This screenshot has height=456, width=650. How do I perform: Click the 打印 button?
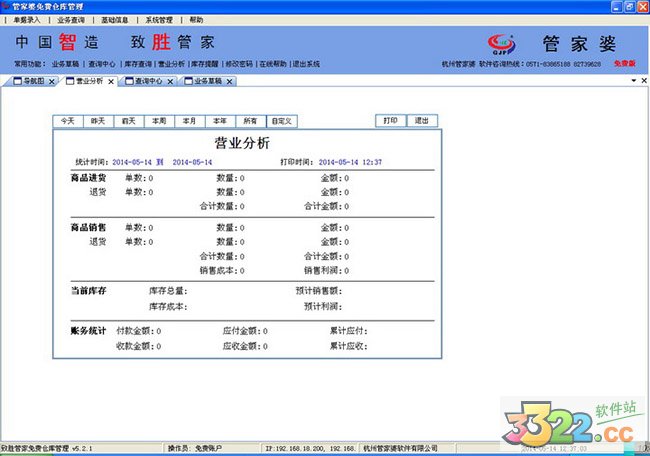(390, 121)
